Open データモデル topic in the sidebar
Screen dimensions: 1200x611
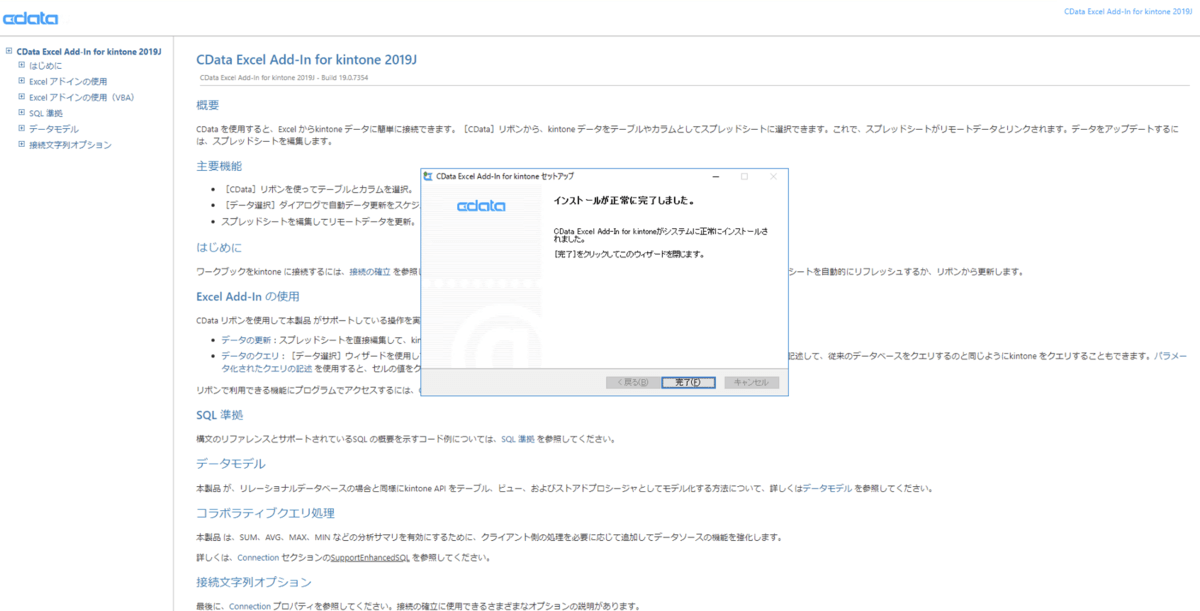coord(54,129)
